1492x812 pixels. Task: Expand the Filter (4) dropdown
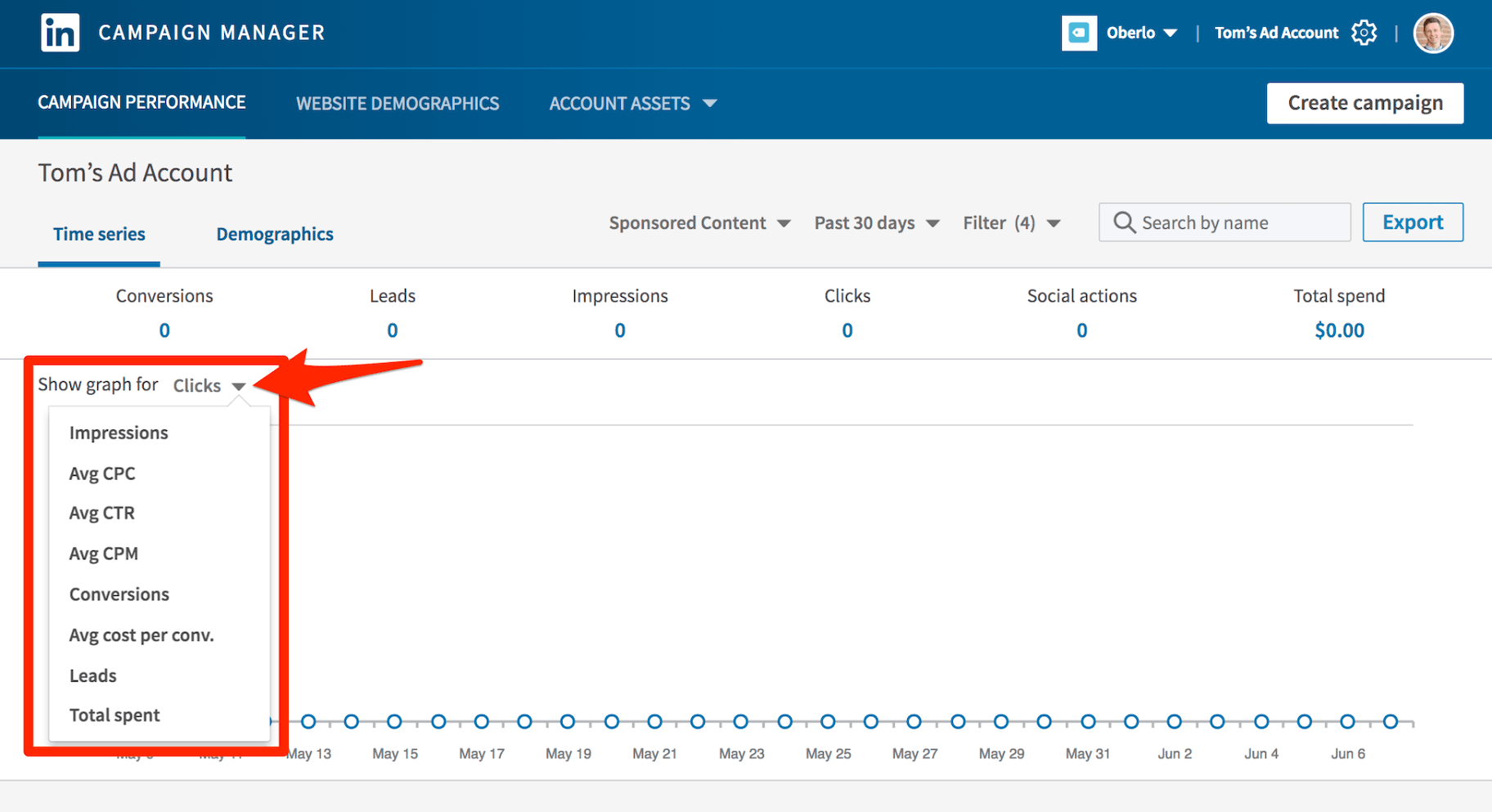[x=1011, y=223]
